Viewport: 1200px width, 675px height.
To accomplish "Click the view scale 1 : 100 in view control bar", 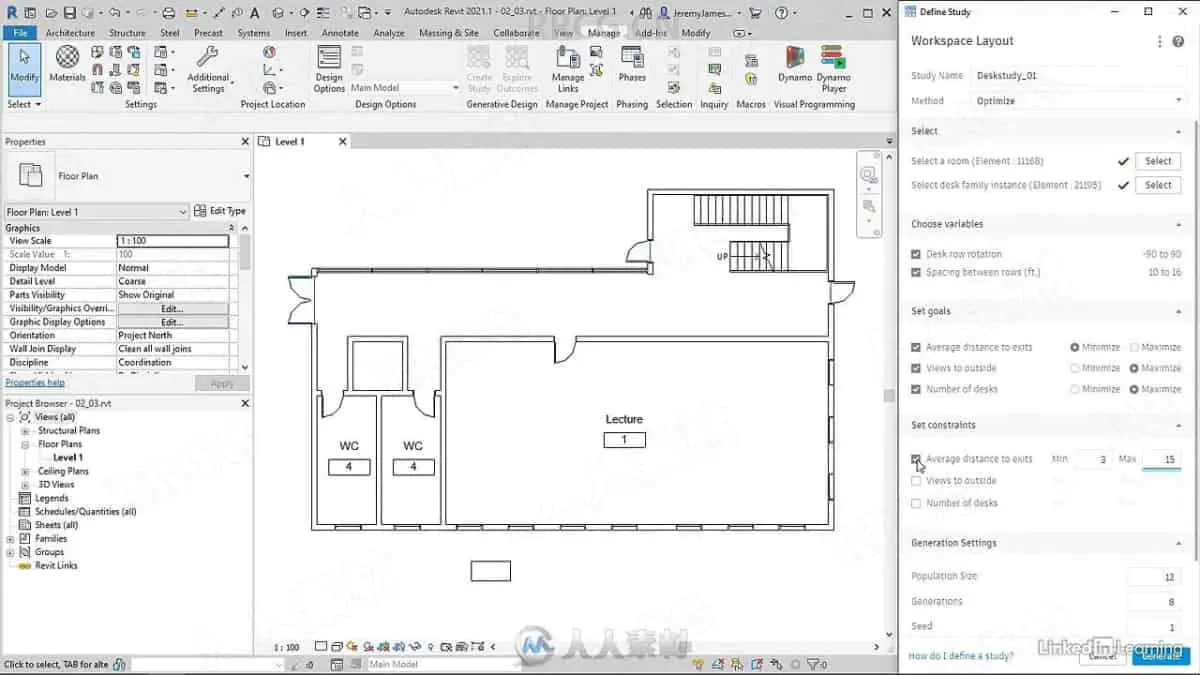I will tap(287, 647).
